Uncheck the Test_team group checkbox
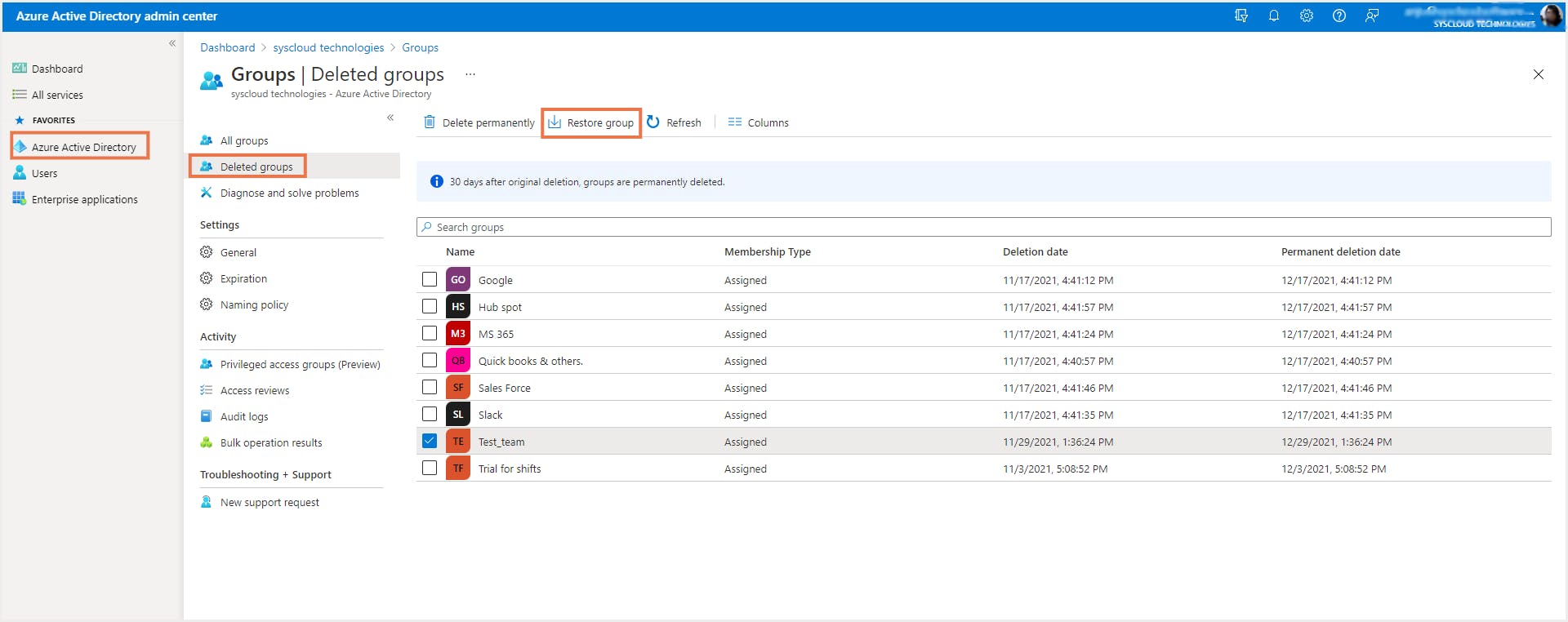1568x622 pixels. pos(430,441)
